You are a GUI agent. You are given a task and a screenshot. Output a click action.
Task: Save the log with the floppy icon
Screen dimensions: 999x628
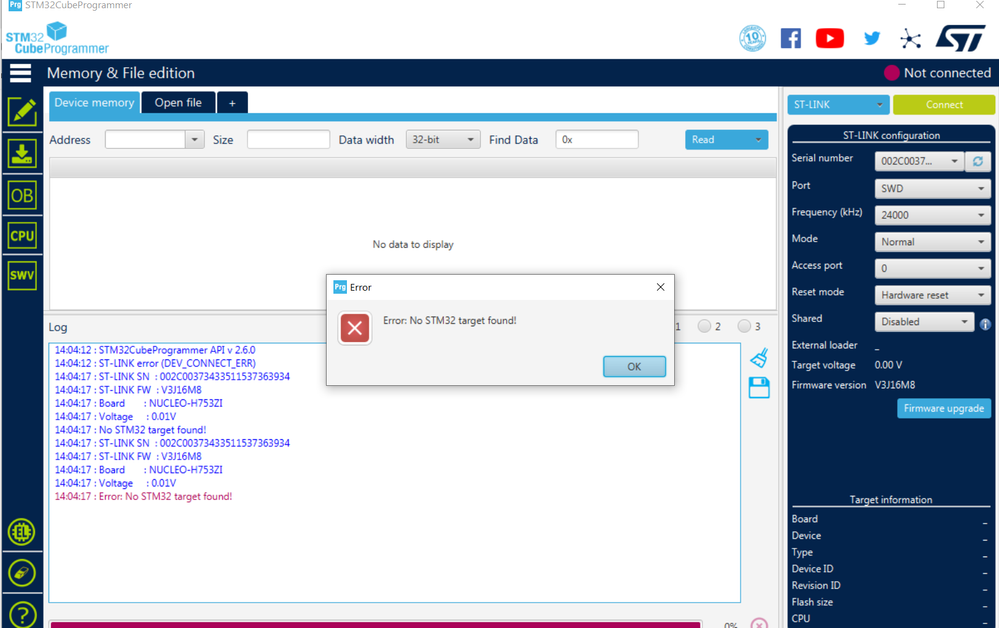[x=759, y=387]
